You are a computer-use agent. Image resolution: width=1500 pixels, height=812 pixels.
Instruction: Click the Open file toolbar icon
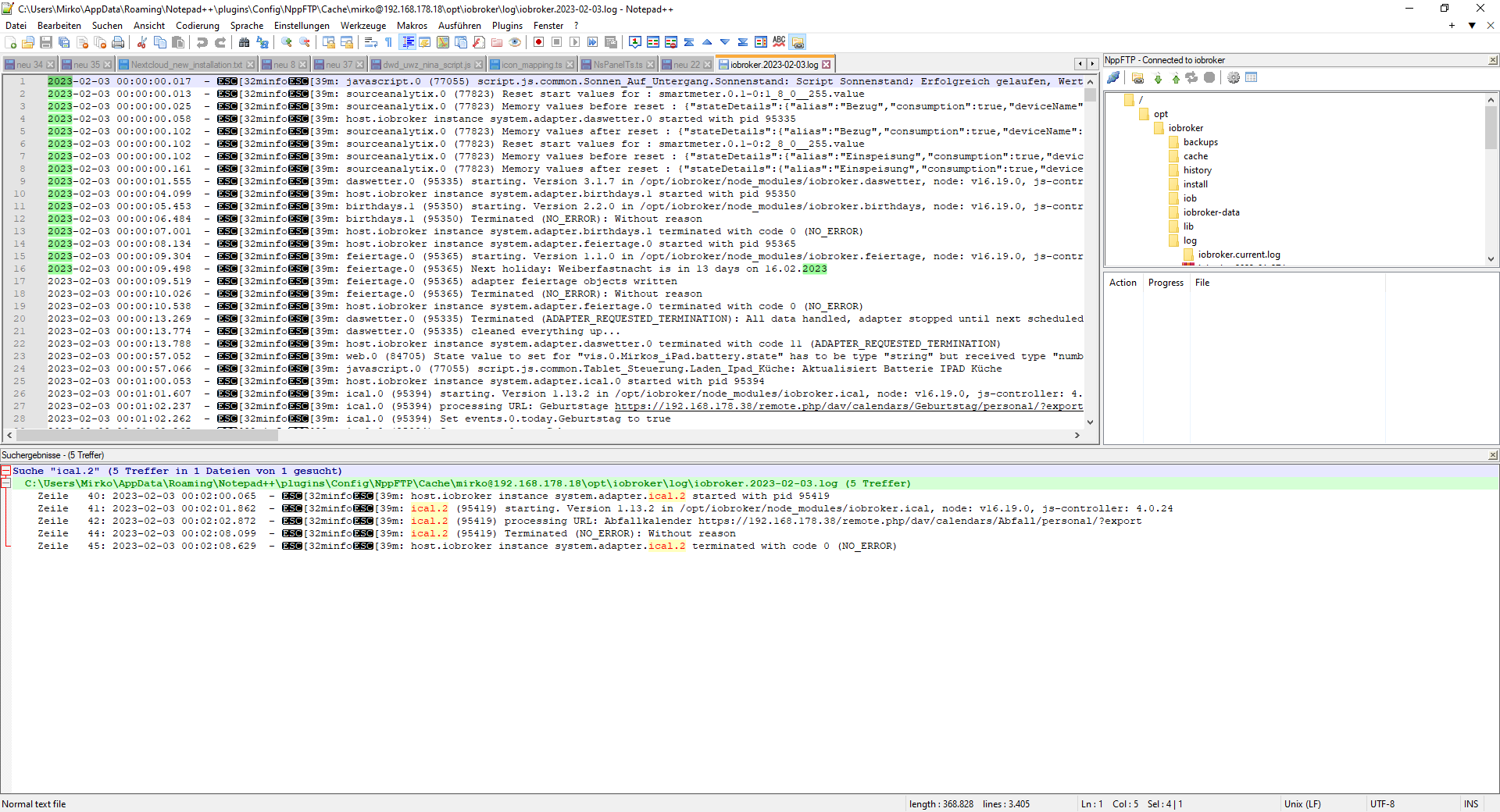click(x=28, y=42)
